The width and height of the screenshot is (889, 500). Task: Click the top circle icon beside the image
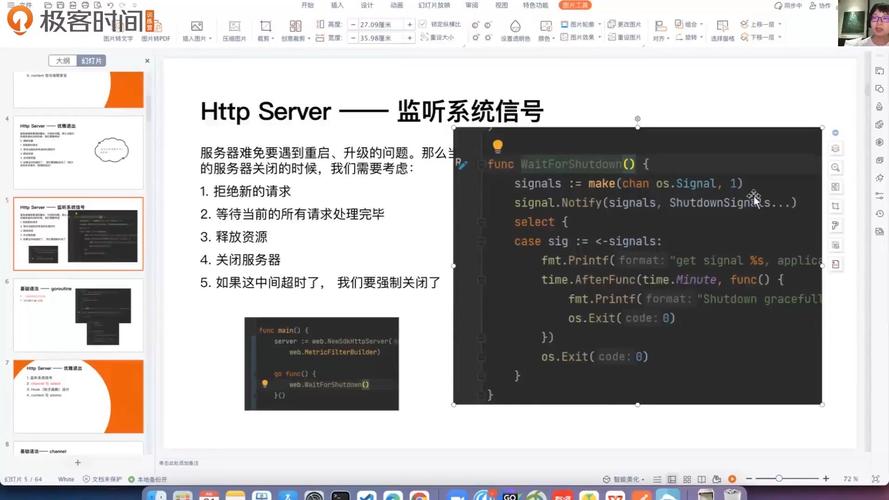tap(835, 133)
